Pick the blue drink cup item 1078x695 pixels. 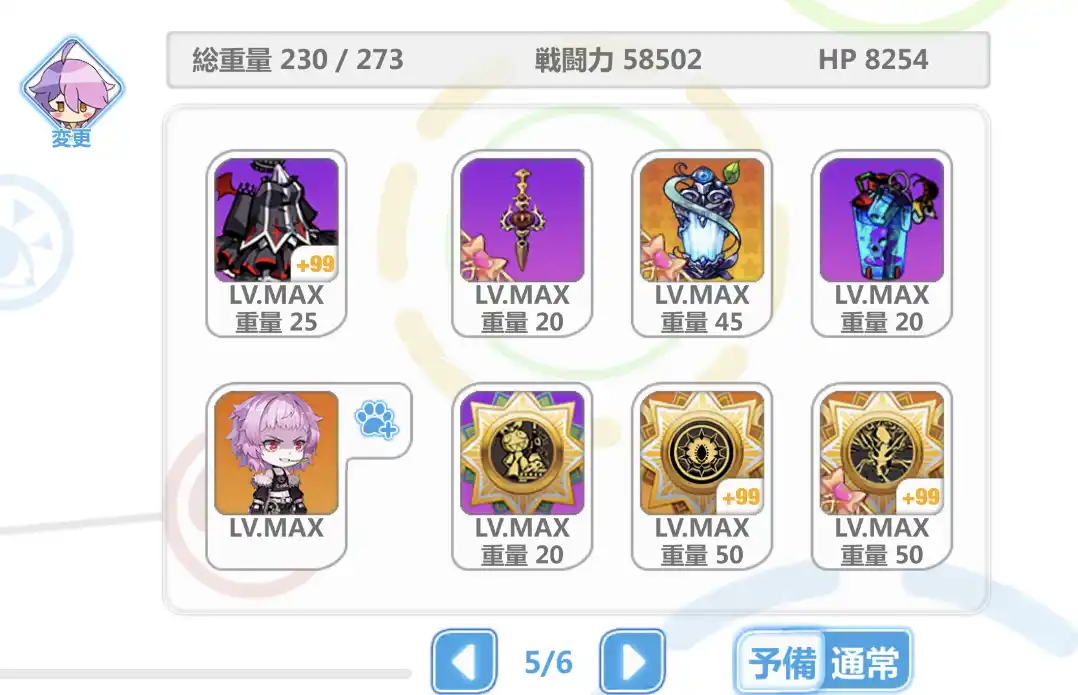882,243
